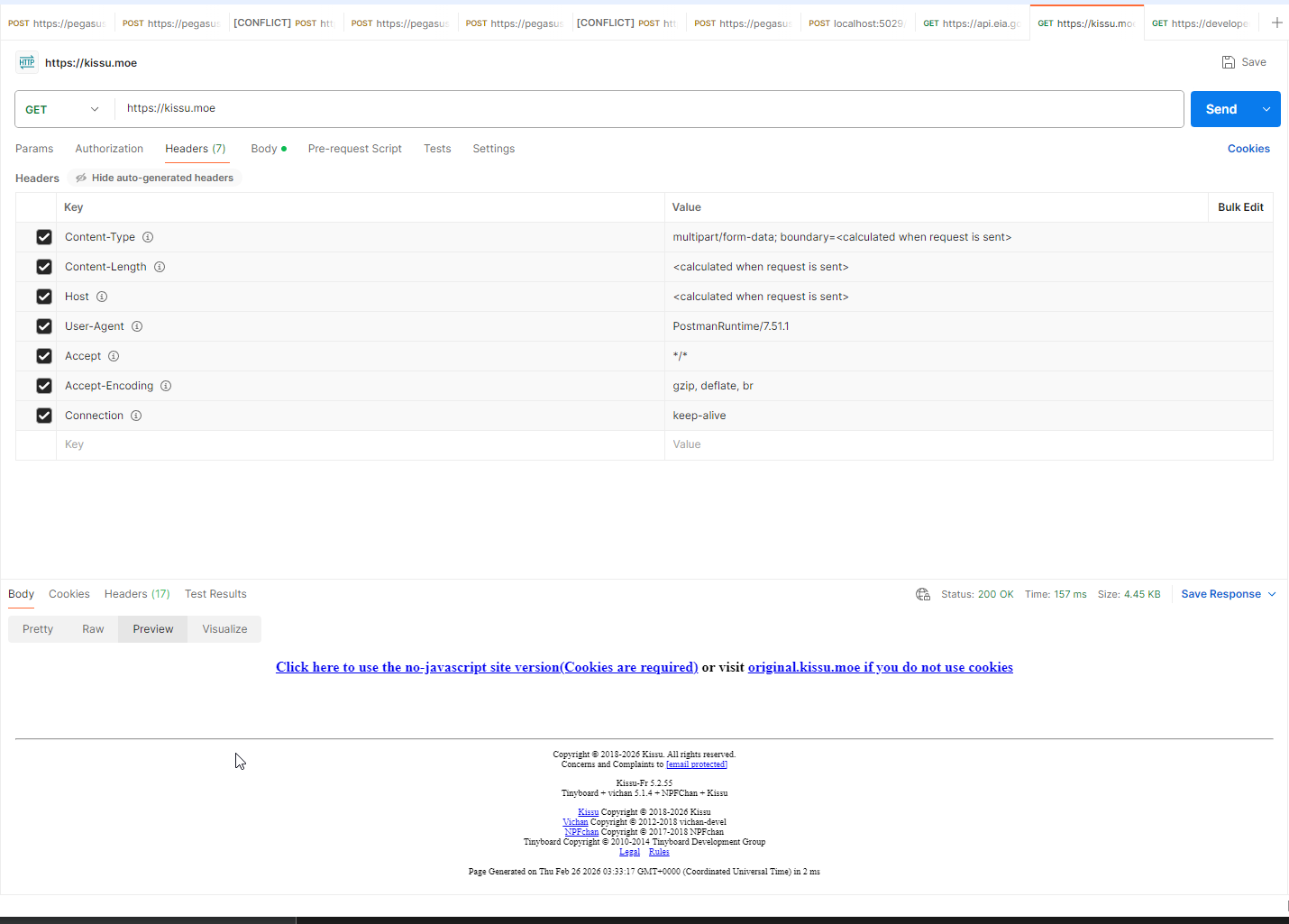Disable the Connection header checkbox
The width and height of the screenshot is (1289, 924).
44,416
